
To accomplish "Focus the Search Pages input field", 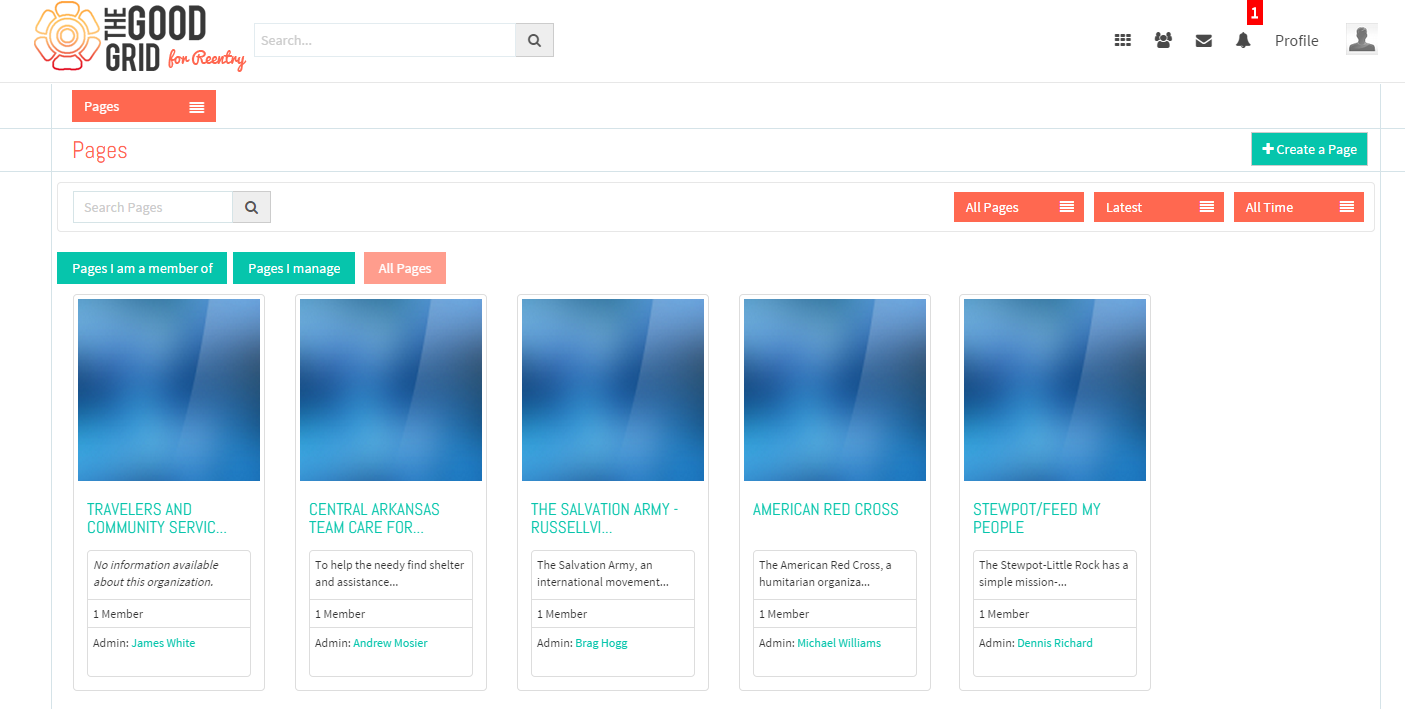I will (153, 207).
